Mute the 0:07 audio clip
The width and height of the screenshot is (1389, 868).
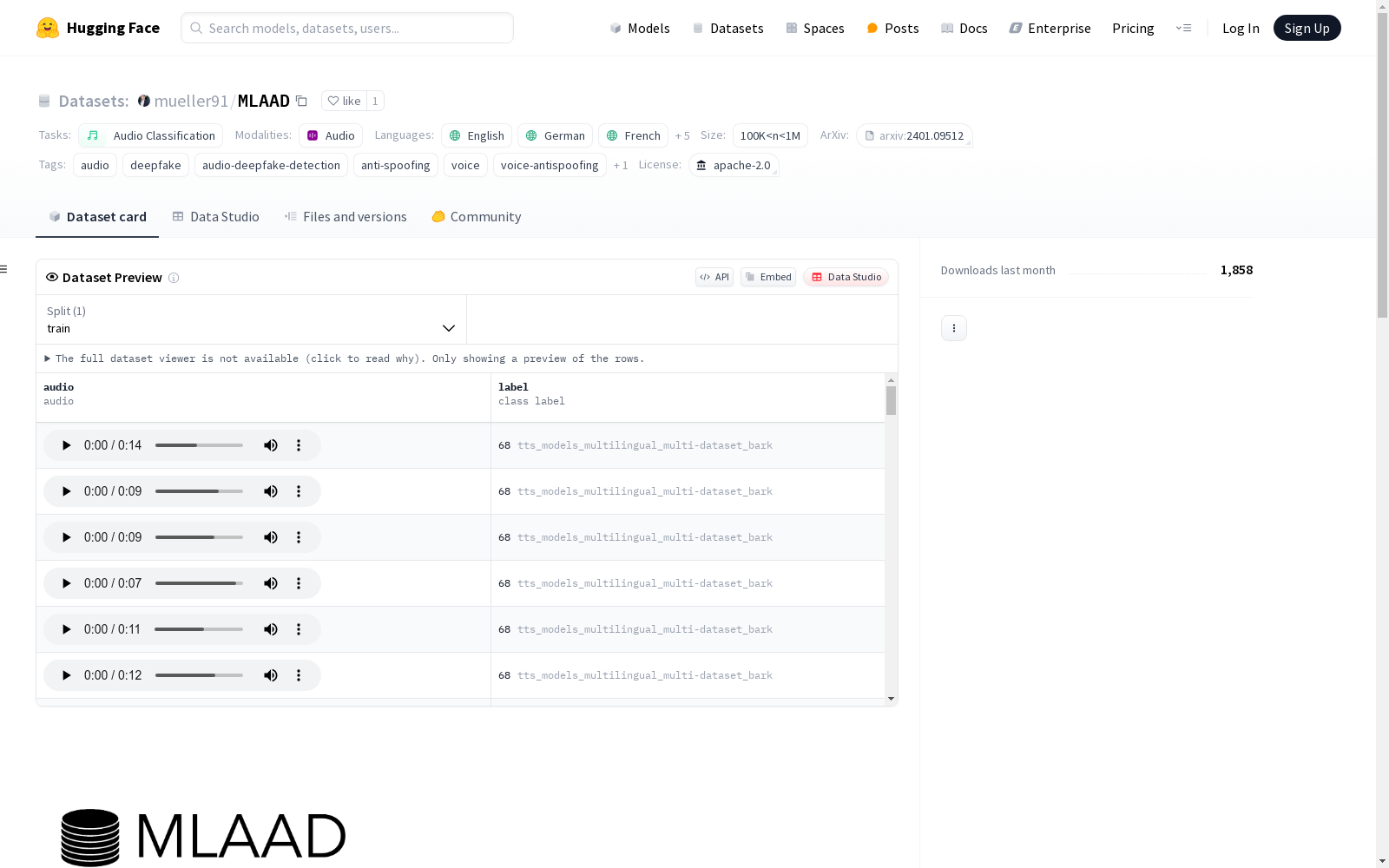tap(271, 583)
